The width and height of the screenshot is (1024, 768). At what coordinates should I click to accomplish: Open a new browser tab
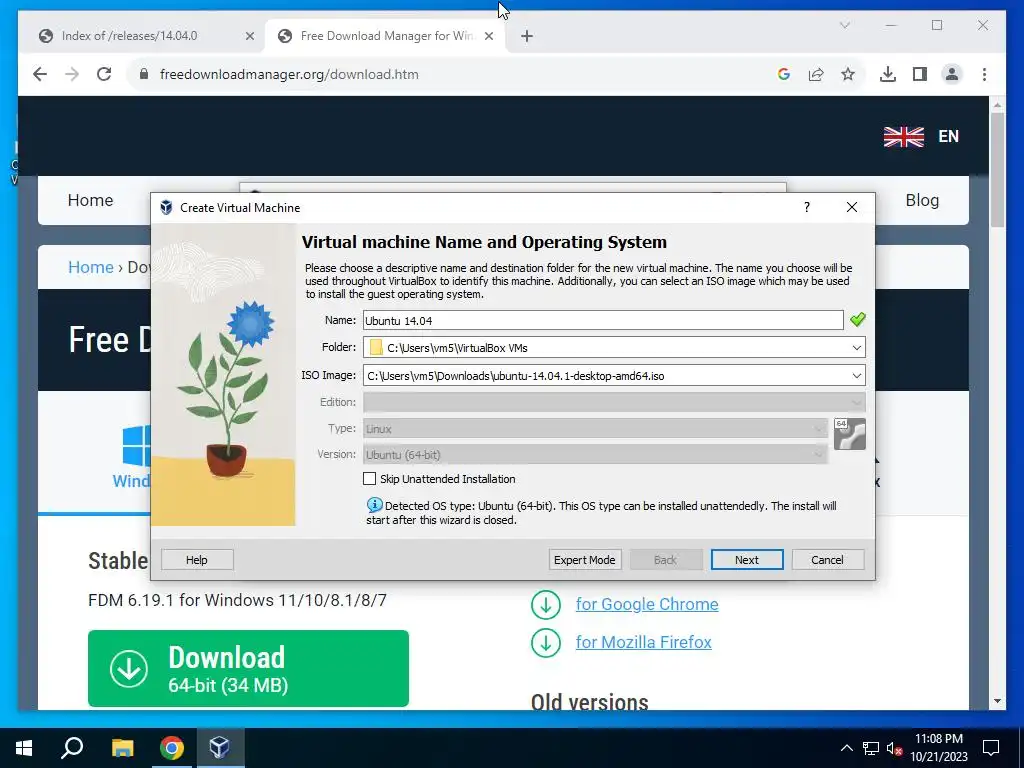[x=527, y=36]
